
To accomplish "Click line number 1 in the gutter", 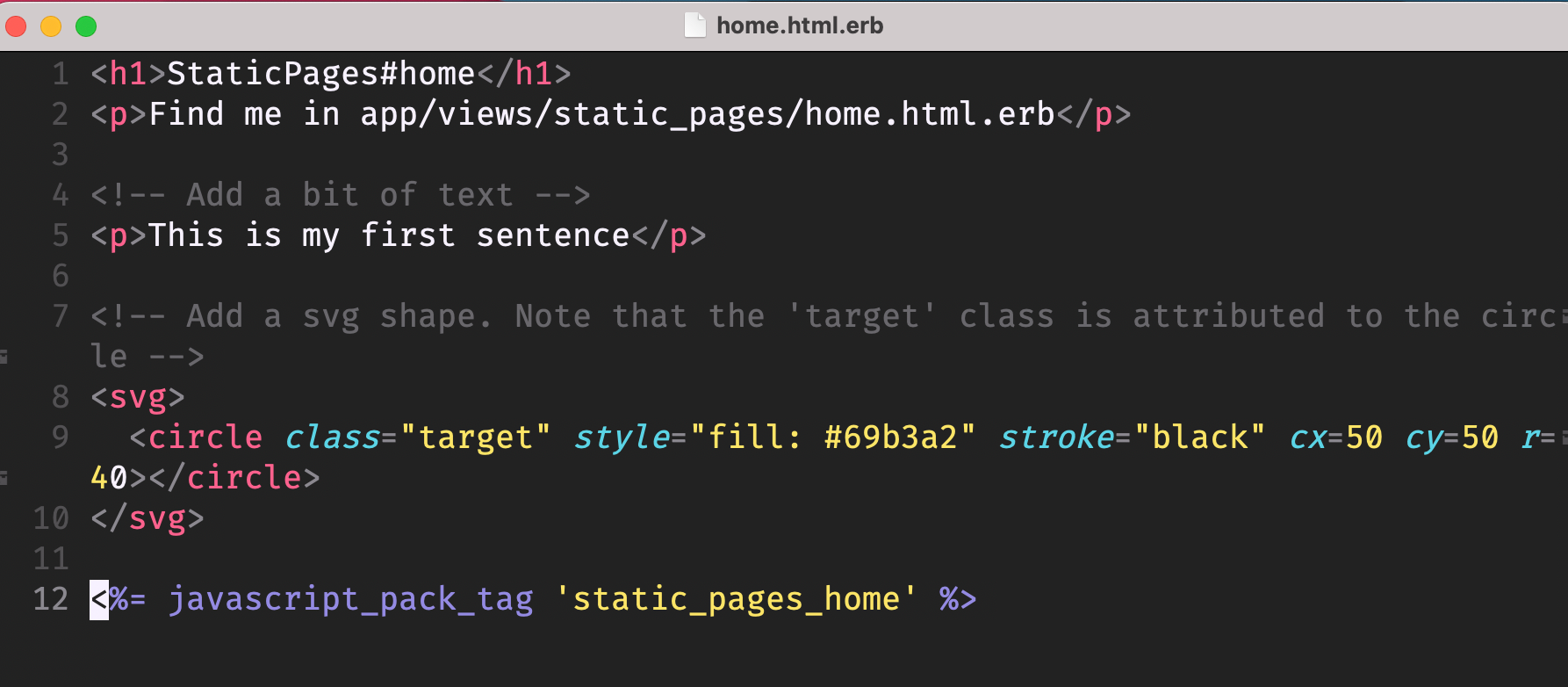I will tap(60, 74).
